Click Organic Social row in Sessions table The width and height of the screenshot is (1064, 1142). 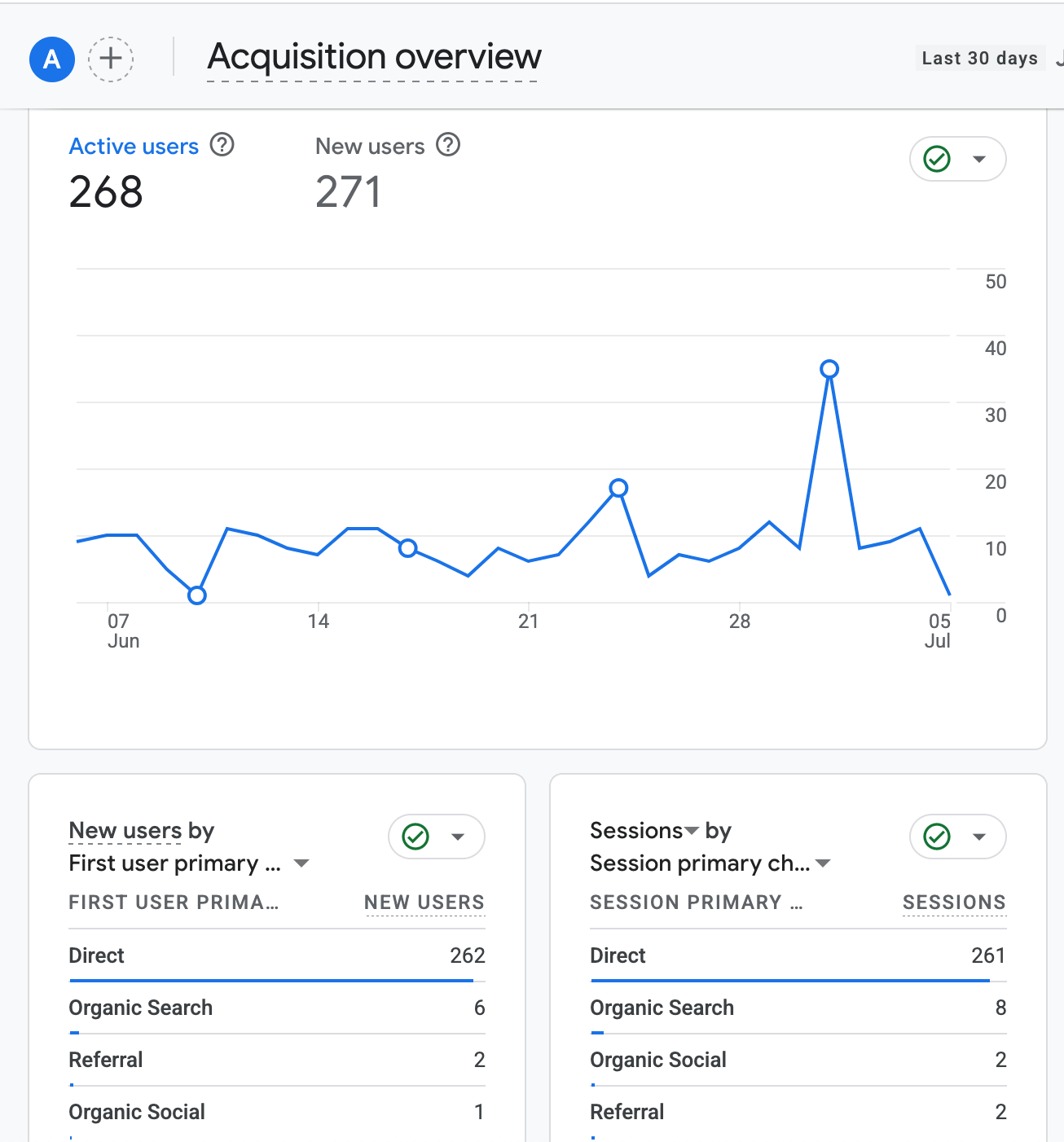pos(798,1060)
